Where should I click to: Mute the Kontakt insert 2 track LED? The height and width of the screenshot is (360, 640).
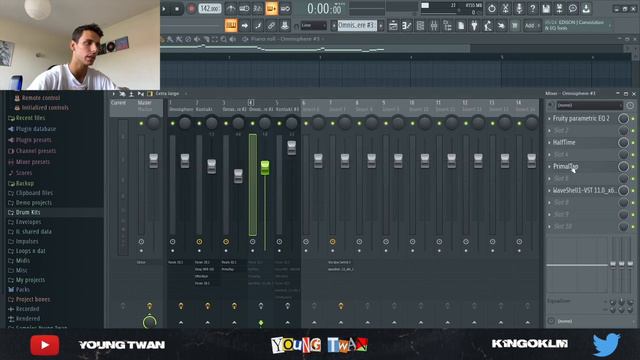[x=199, y=123]
